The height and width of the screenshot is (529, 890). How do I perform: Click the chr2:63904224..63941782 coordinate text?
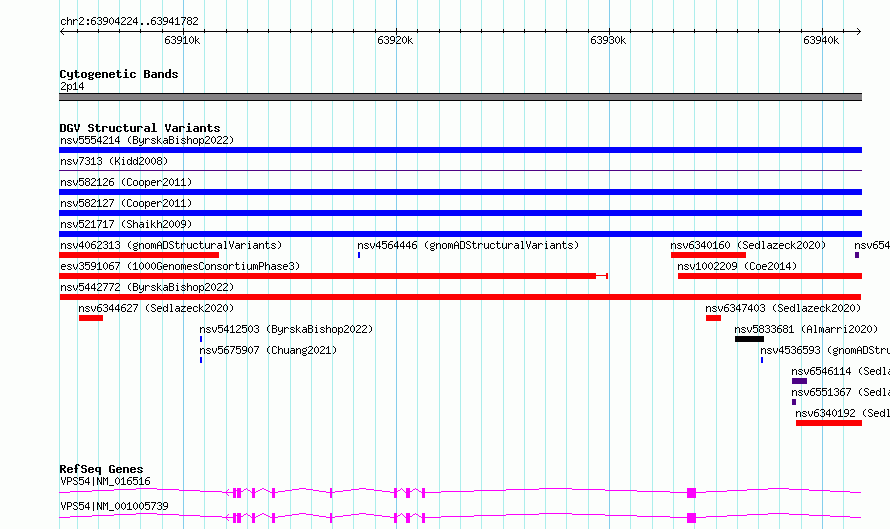[x=129, y=21]
